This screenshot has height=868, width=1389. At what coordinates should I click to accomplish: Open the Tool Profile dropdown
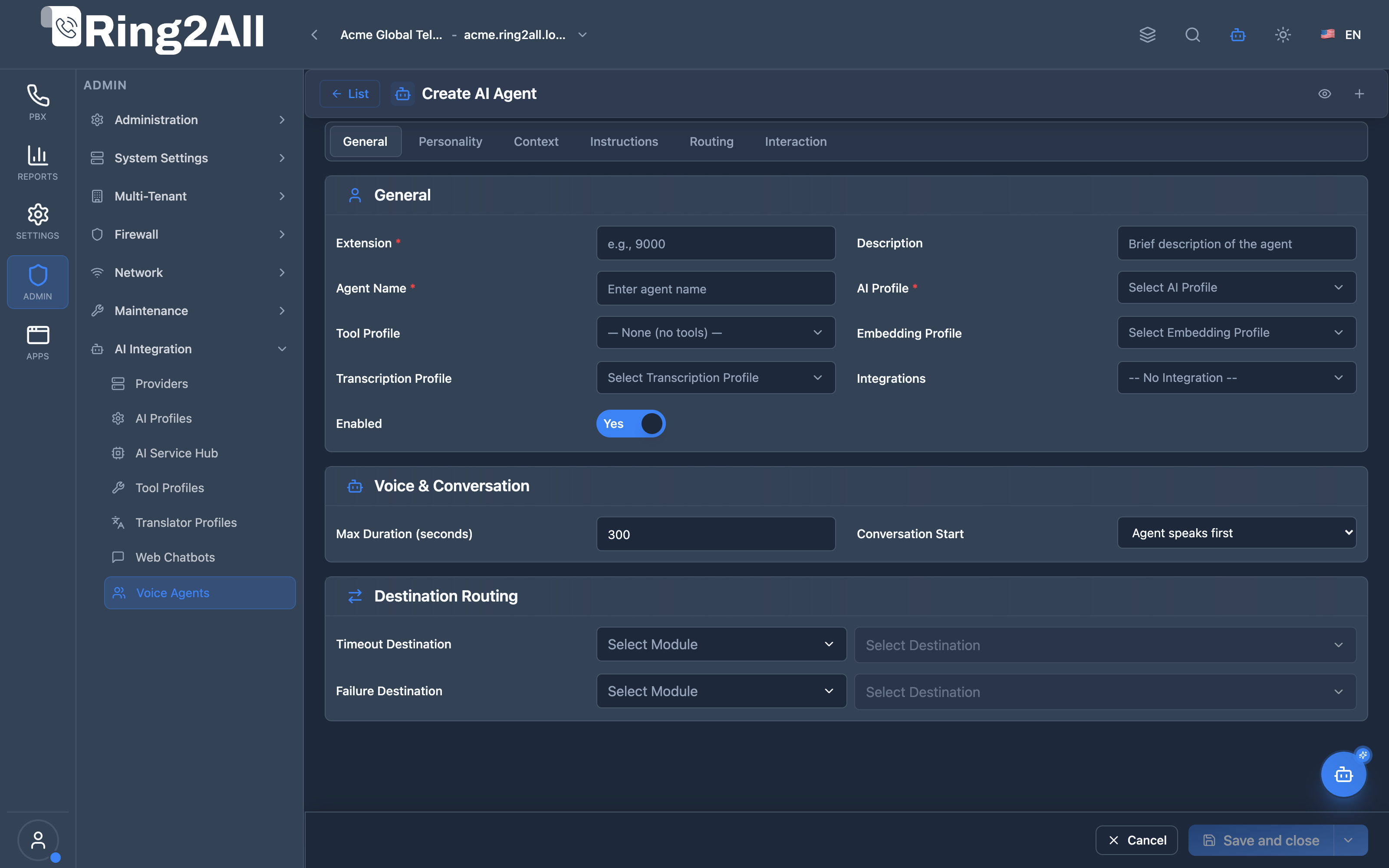716,332
